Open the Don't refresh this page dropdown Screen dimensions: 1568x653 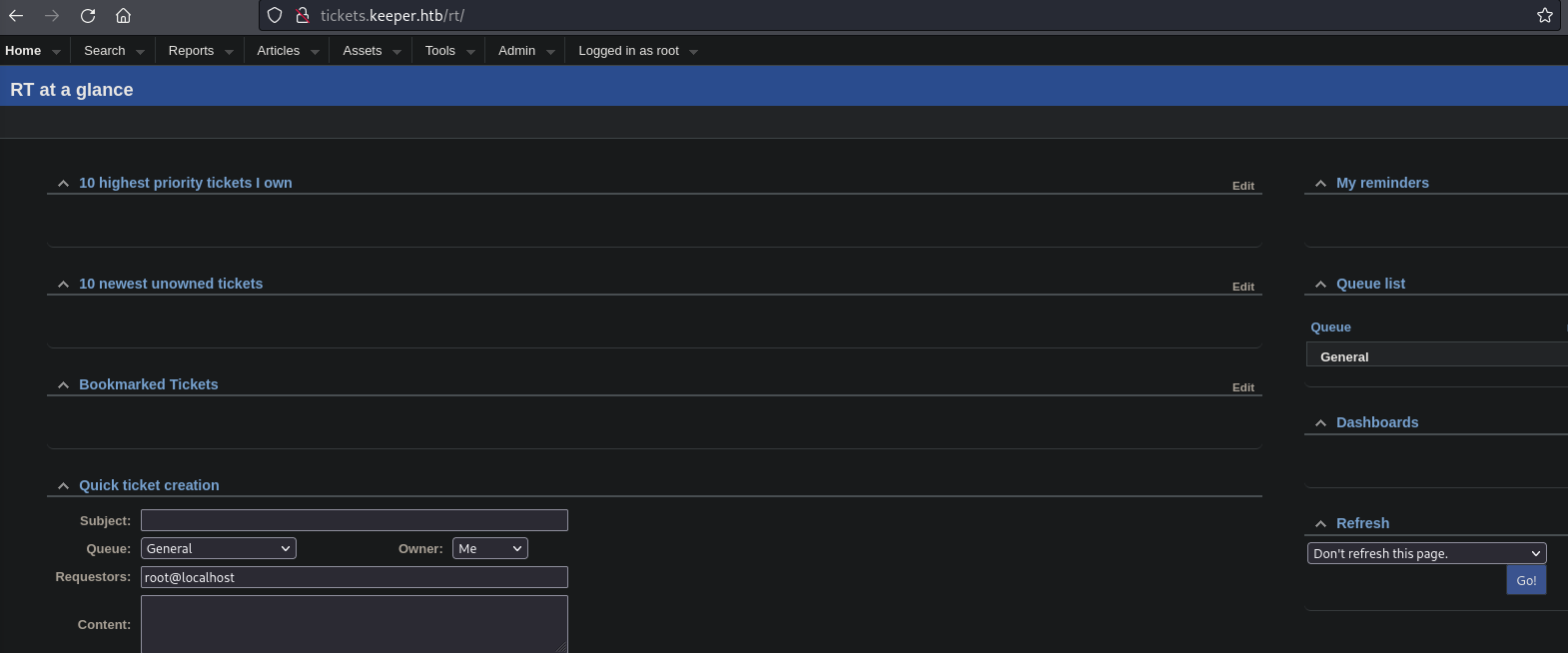tap(1426, 553)
